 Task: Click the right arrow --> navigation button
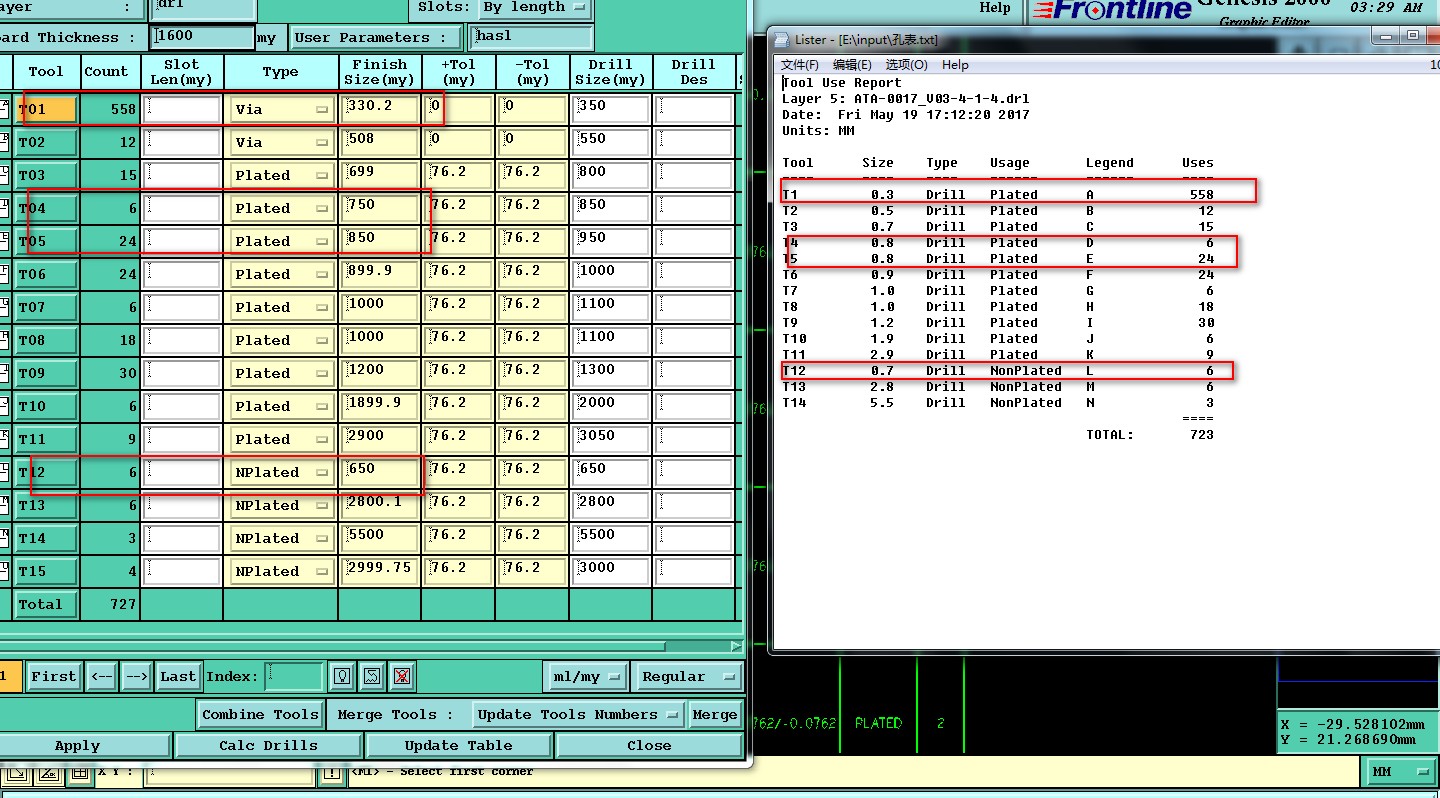pos(136,676)
